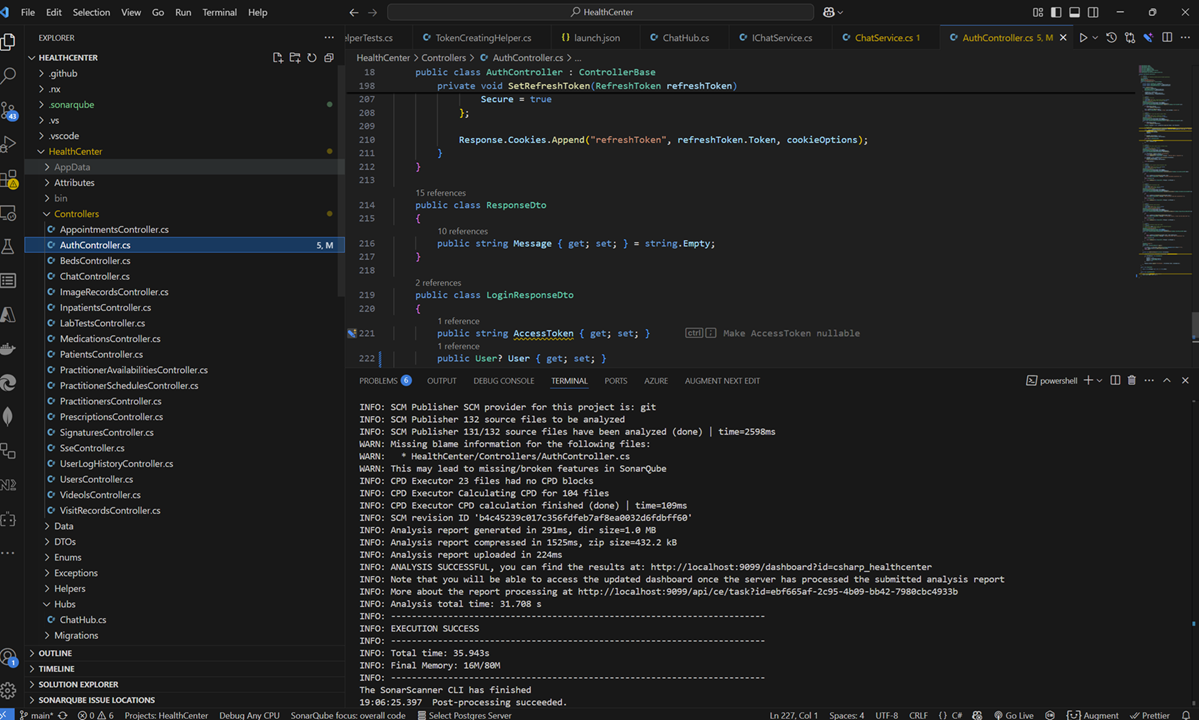Open new terminal profile dropdown arrow
This screenshot has height=720, width=1199.
point(1100,381)
